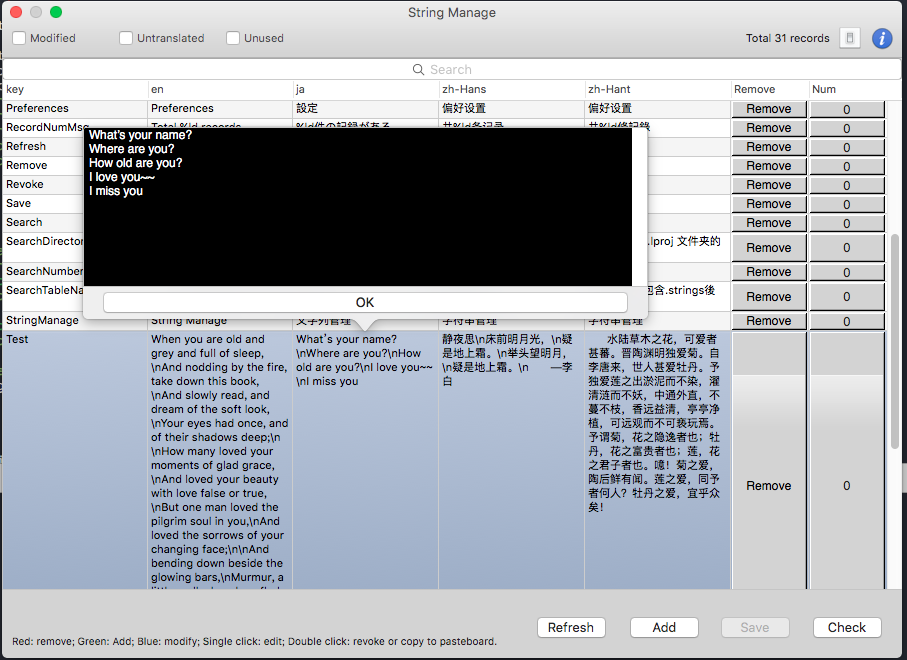
Task: Click the search magnifier icon
Action: click(418, 69)
